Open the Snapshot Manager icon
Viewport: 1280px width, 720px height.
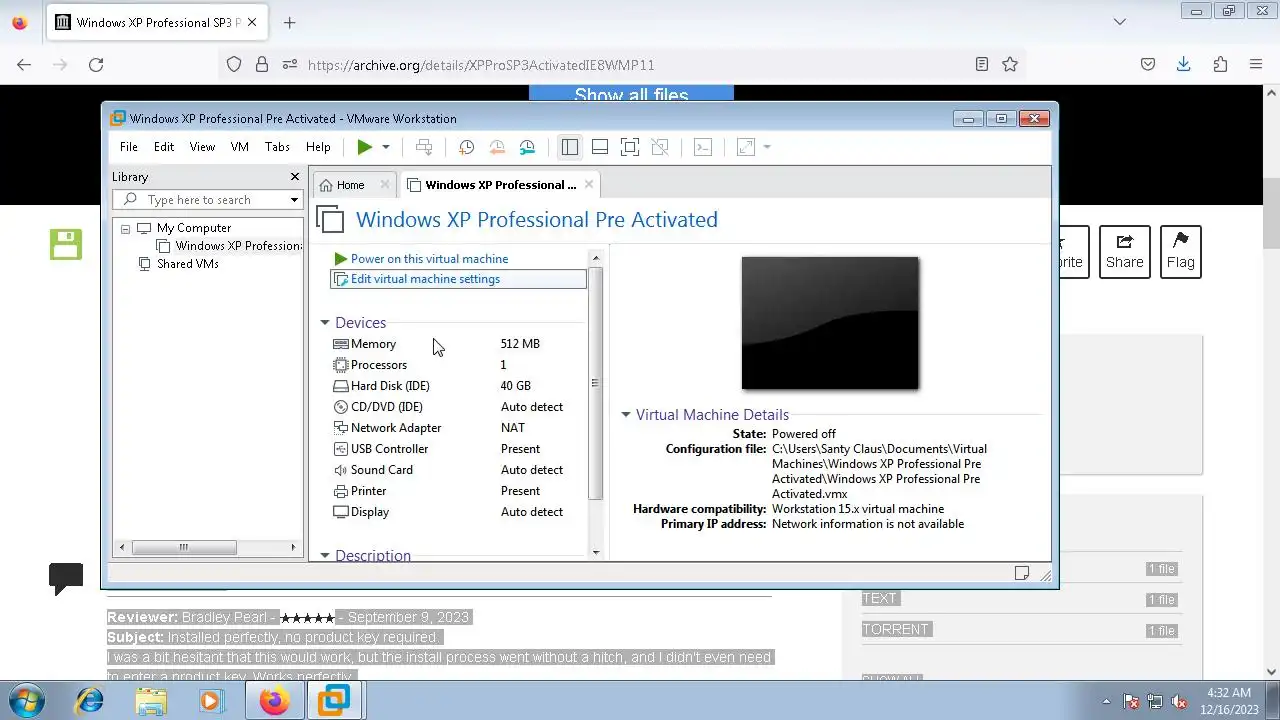[527, 147]
